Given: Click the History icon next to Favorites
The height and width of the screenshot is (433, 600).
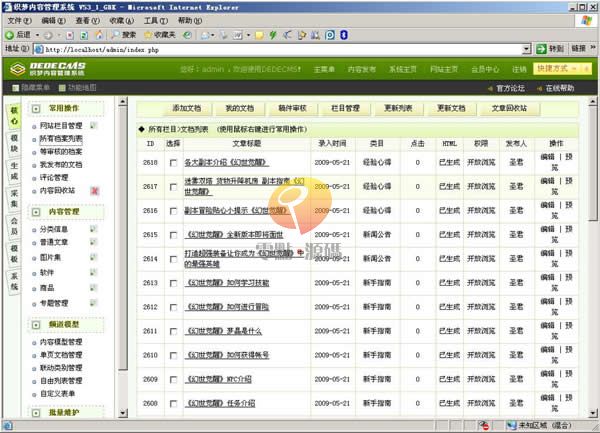Looking at the screenshot, I should [187, 35].
